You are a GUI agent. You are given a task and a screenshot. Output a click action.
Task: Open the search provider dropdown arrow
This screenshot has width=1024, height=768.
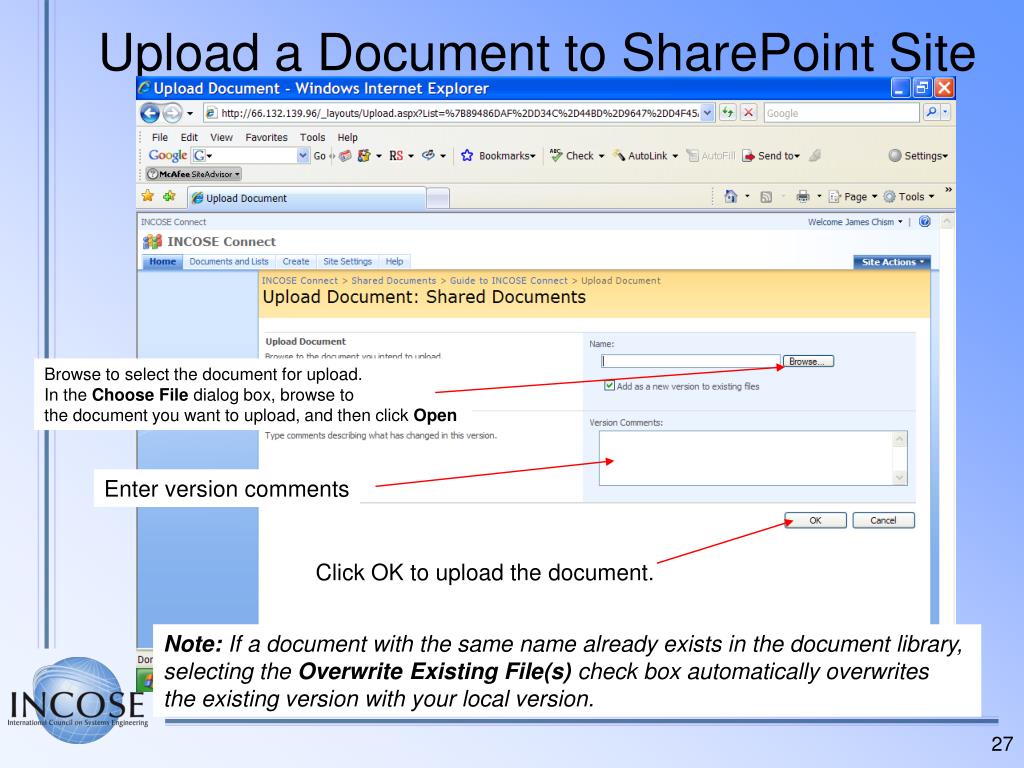pyautogui.click(x=945, y=112)
